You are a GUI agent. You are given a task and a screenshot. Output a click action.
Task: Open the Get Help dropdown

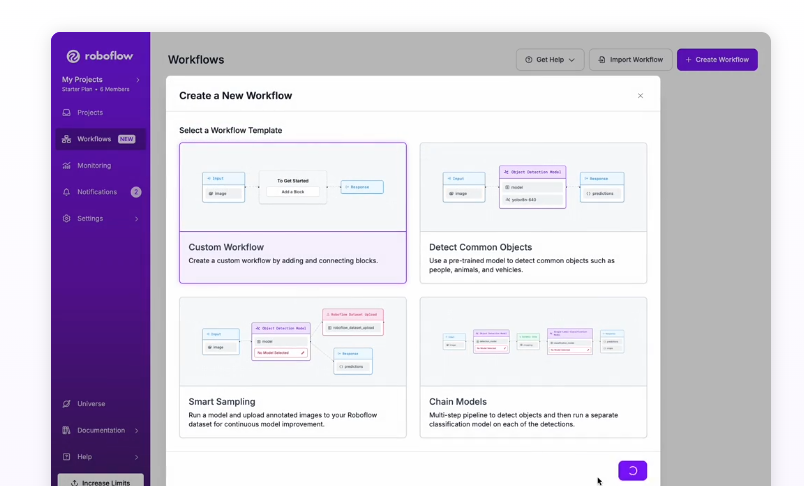[x=550, y=59]
